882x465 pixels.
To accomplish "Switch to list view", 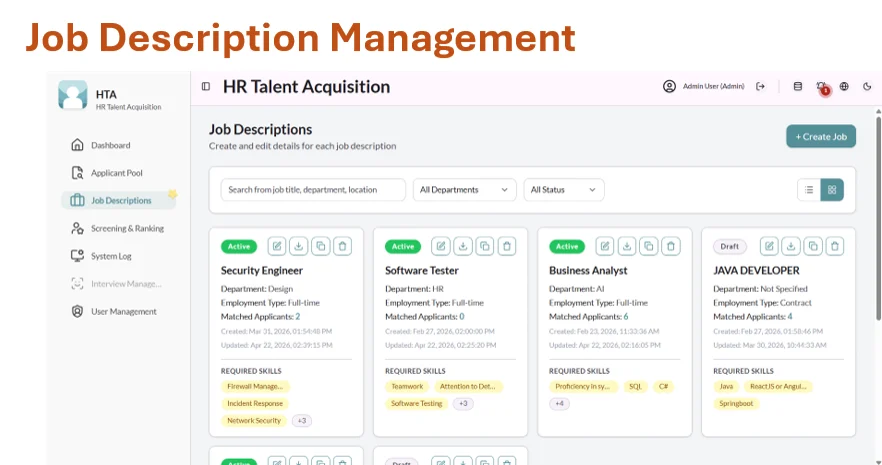I will click(809, 190).
